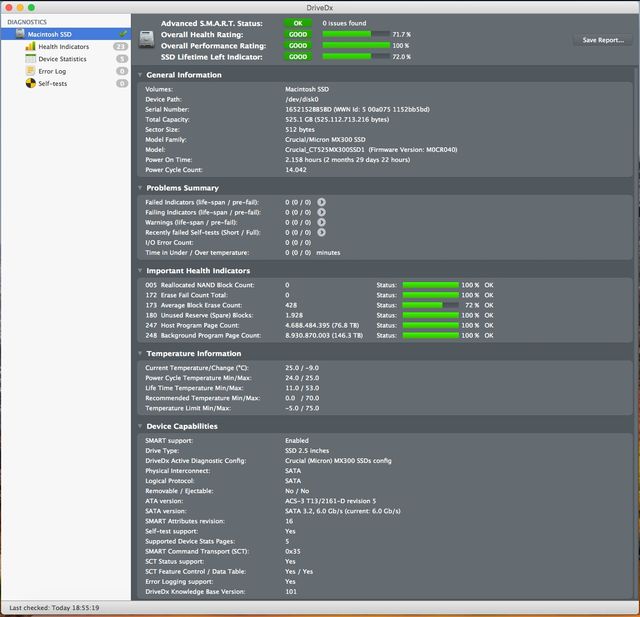The width and height of the screenshot is (640, 617).
Task: Click the Background Program Page Count value
Action: (x=324, y=335)
